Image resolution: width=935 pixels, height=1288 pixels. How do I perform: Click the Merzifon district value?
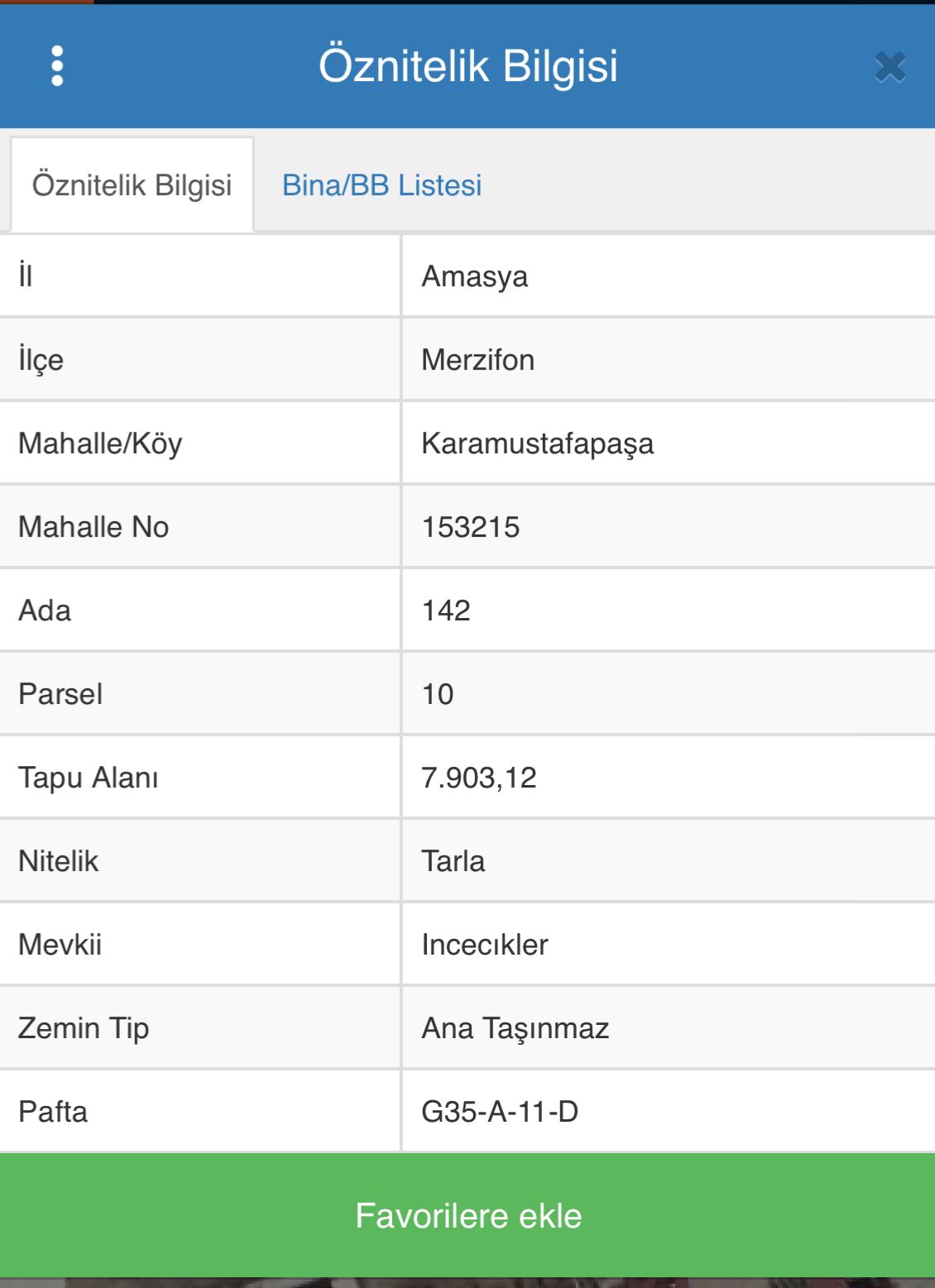click(477, 360)
